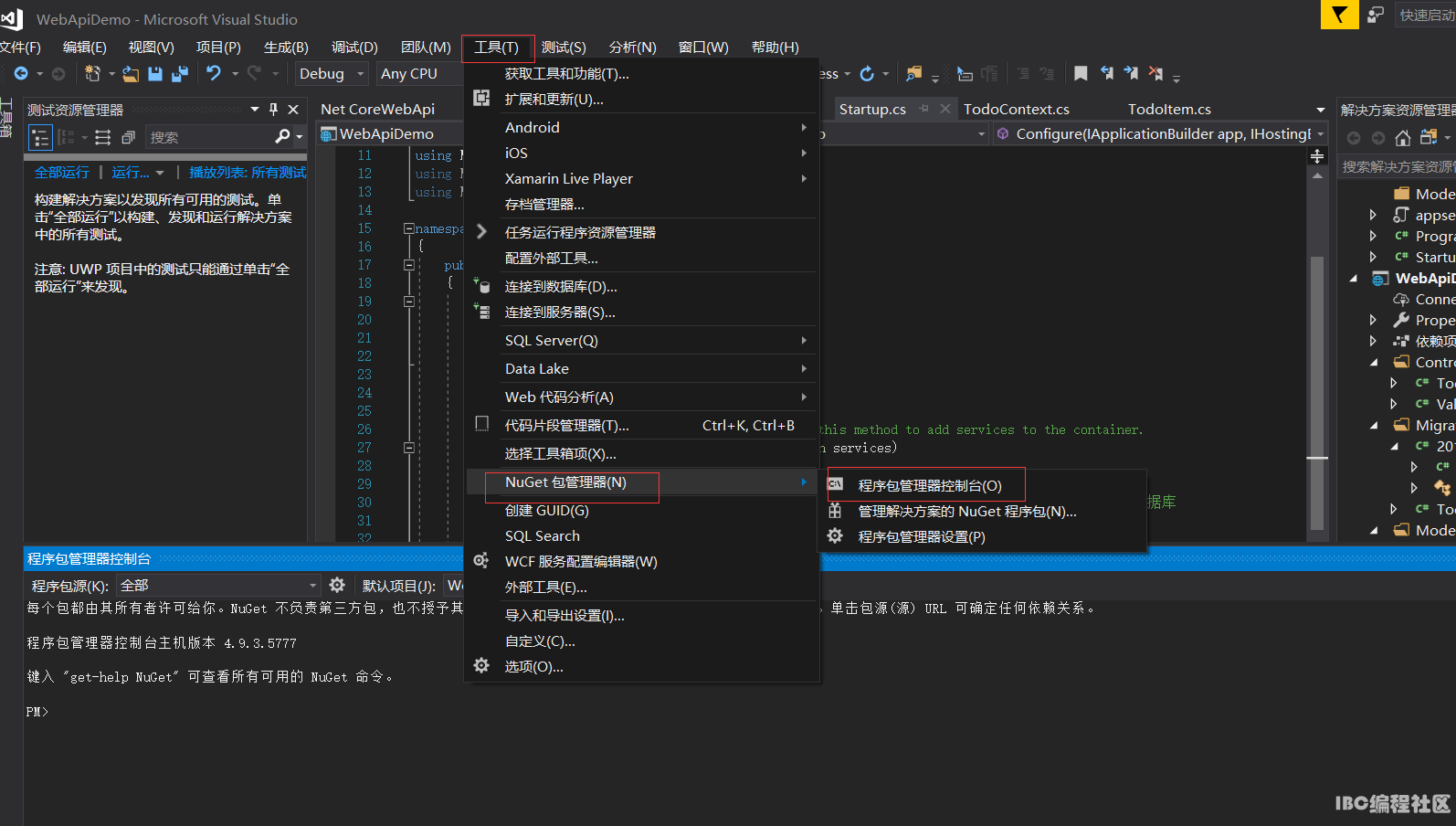The width and height of the screenshot is (1456, 826).
Task: Open the open-documents list dropdown arrow
Action: pyautogui.click(x=1320, y=110)
